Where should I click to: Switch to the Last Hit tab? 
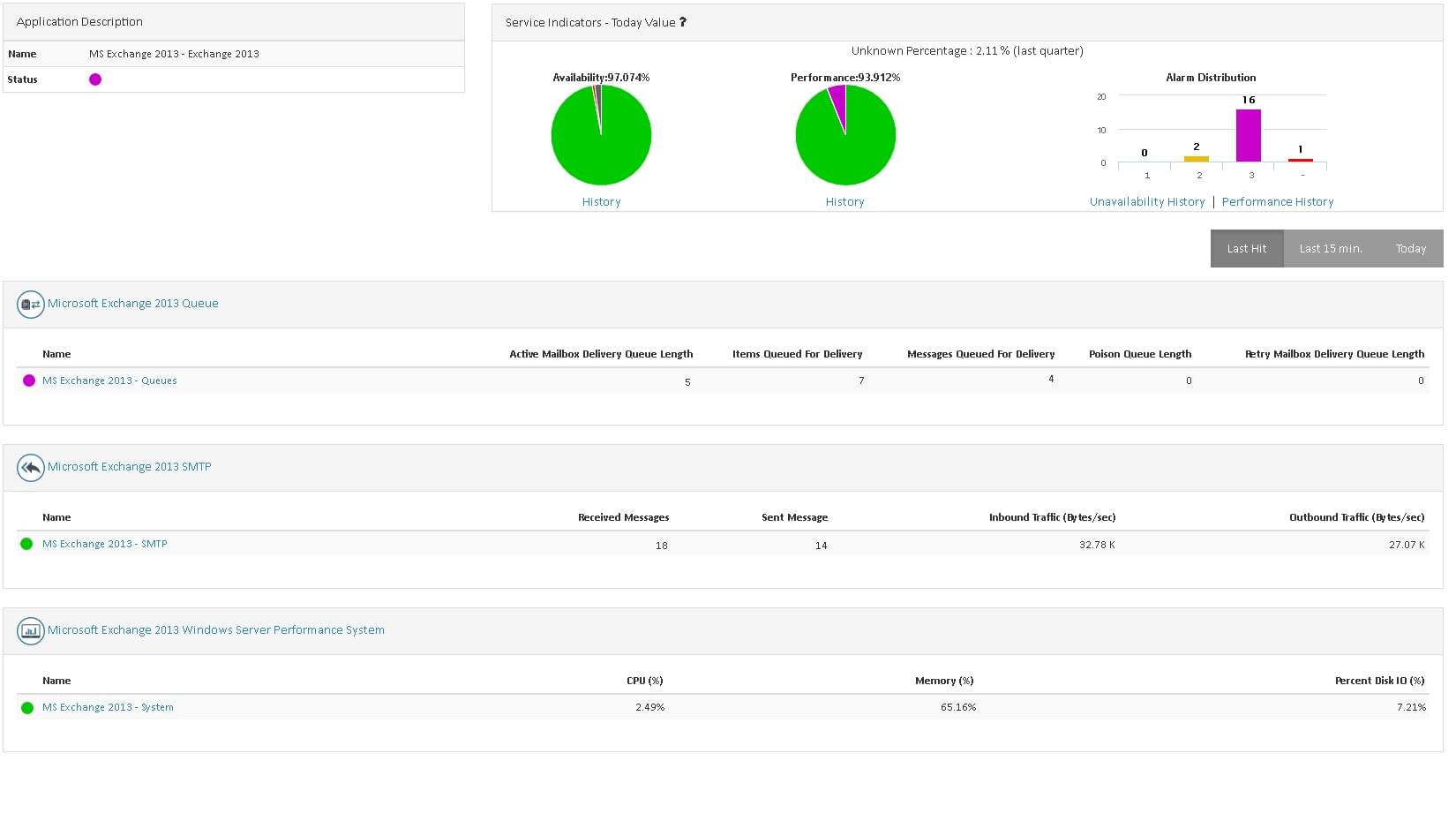[1246, 249]
